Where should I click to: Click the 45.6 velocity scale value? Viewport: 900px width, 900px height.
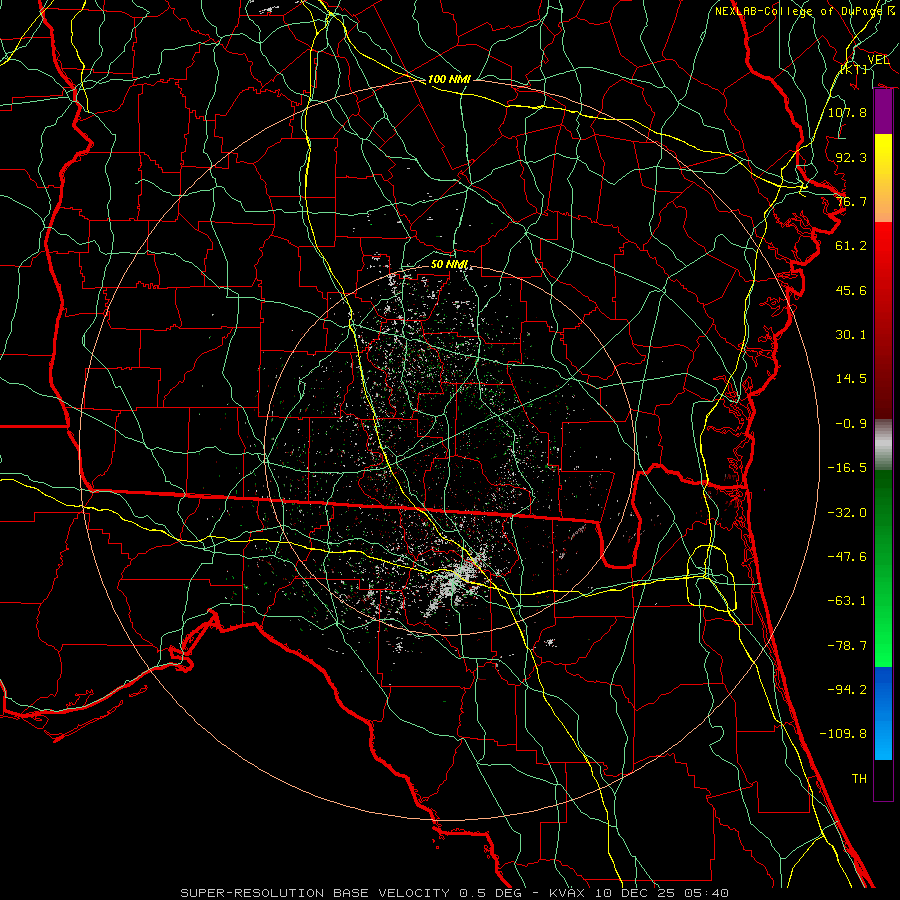point(851,290)
